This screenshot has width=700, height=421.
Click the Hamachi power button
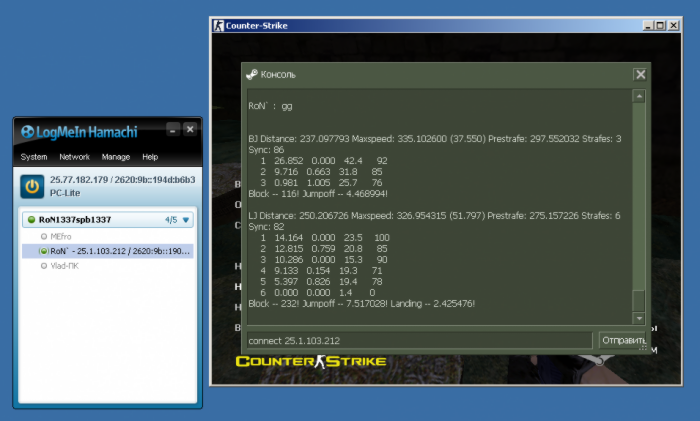[31, 185]
